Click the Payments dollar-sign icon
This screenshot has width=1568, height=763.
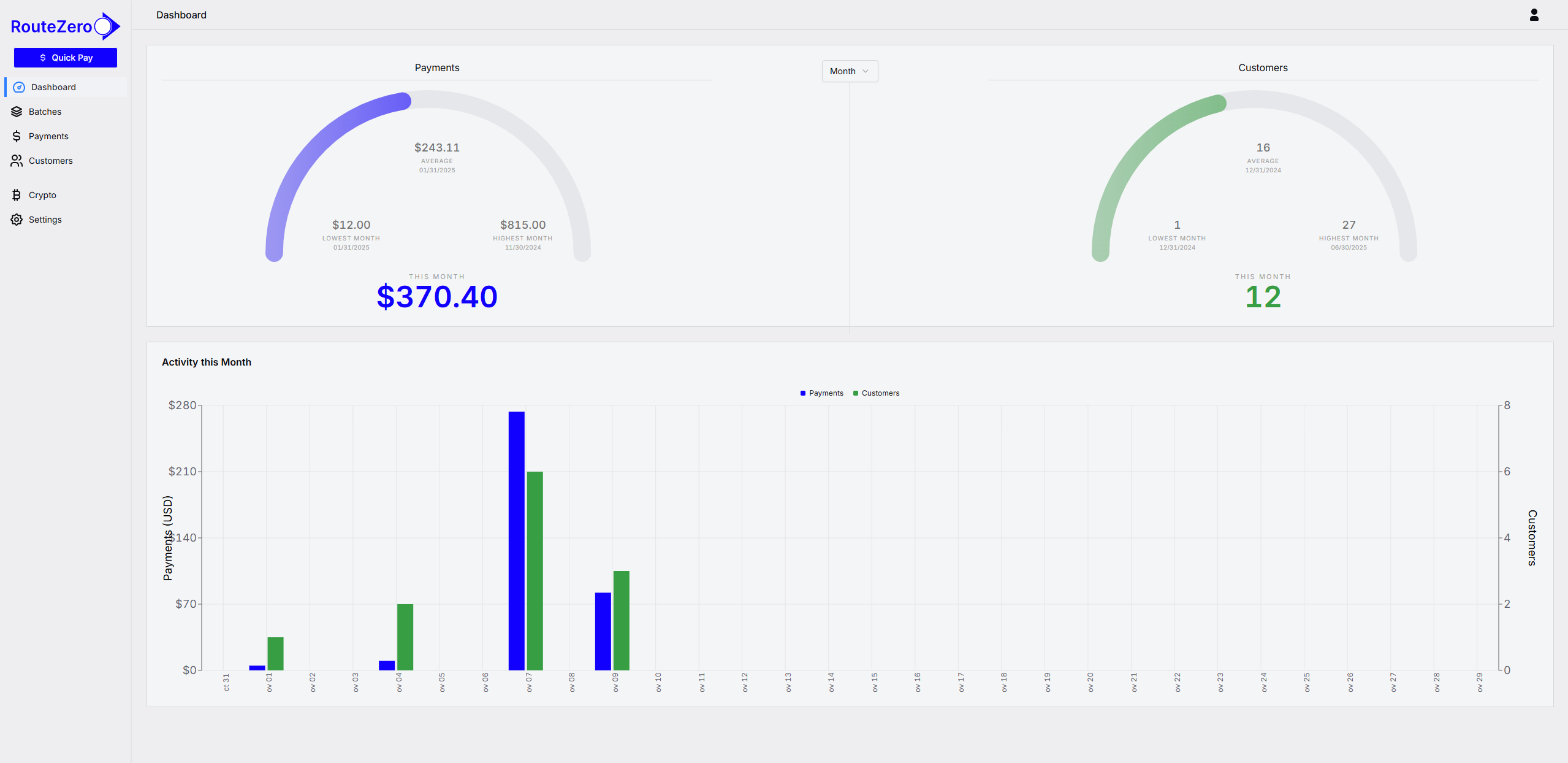[x=17, y=136]
